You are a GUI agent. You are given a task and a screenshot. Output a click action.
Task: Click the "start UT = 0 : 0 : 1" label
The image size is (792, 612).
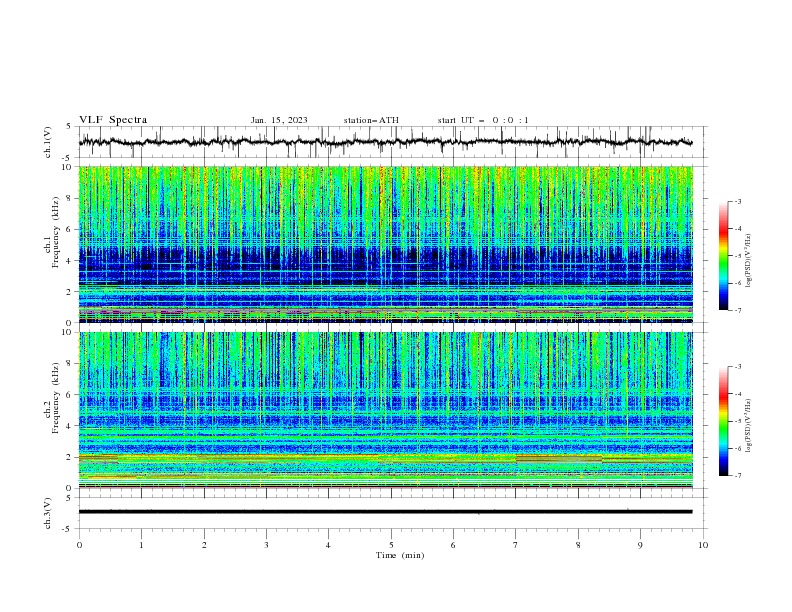483,120
